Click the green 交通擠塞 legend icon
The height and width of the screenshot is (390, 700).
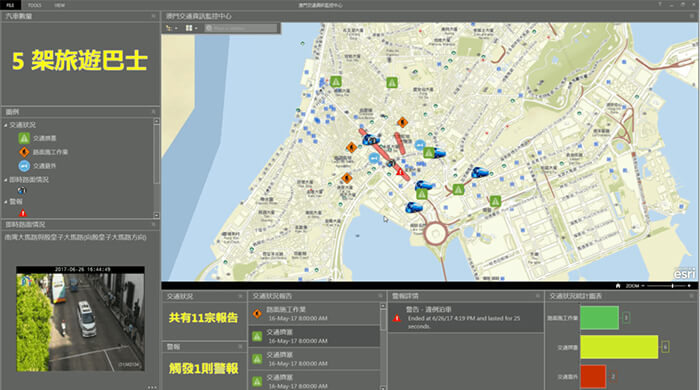pos(24,138)
